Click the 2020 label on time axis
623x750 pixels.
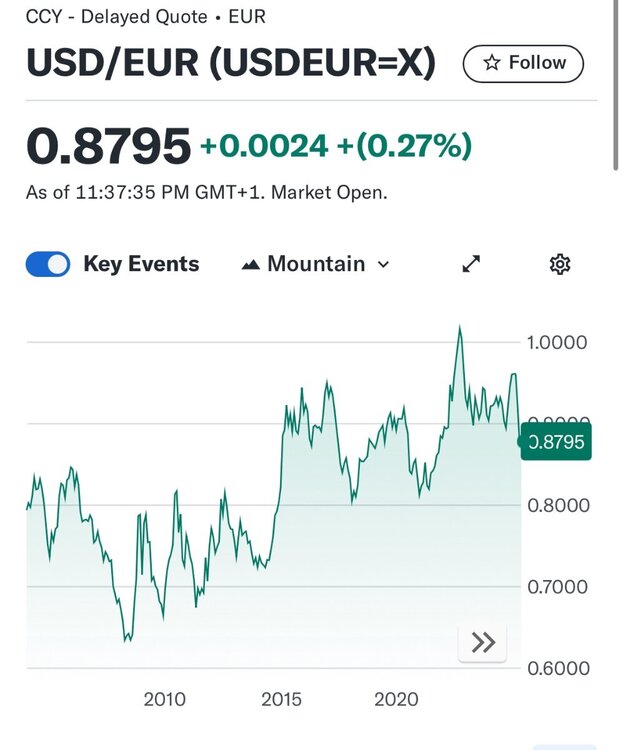tap(396, 699)
